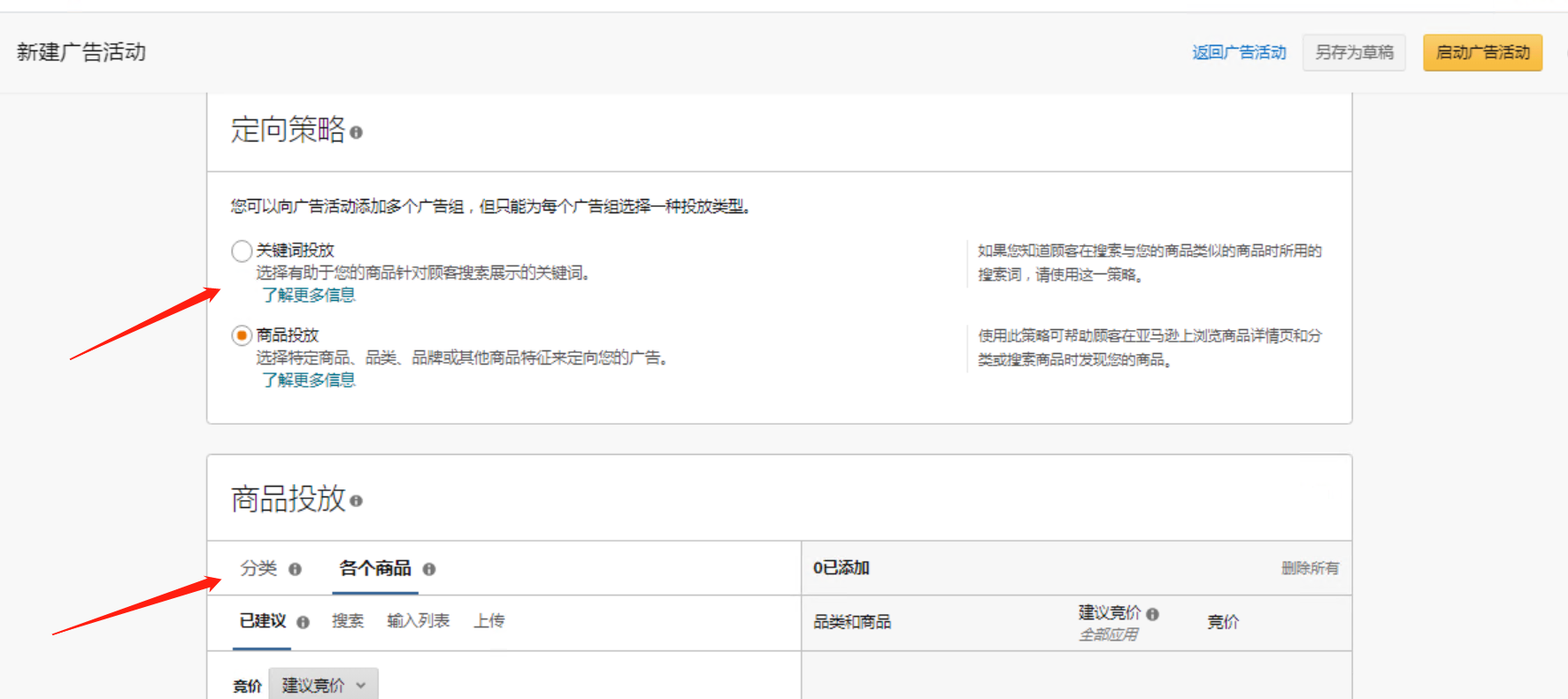Click the 另存为草稿 button
This screenshot has height=699, width=1568.
tap(1354, 52)
